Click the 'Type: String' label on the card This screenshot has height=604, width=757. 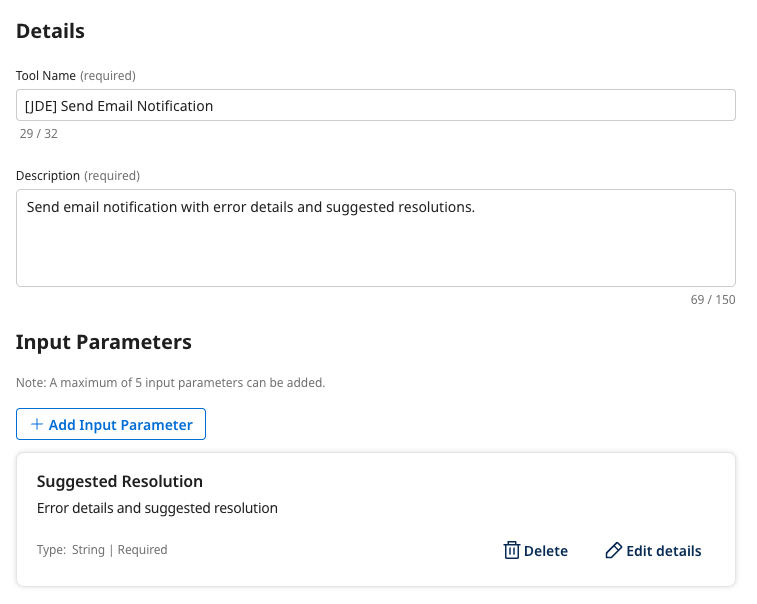coord(72,550)
